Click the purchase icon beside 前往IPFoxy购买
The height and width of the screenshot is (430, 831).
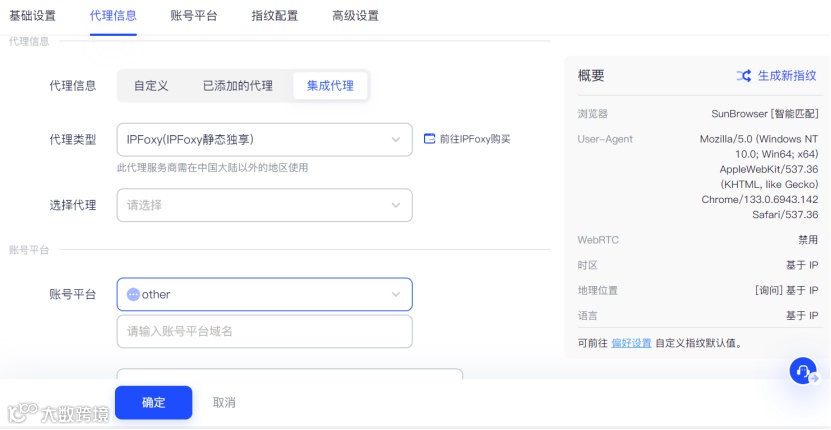(429, 139)
